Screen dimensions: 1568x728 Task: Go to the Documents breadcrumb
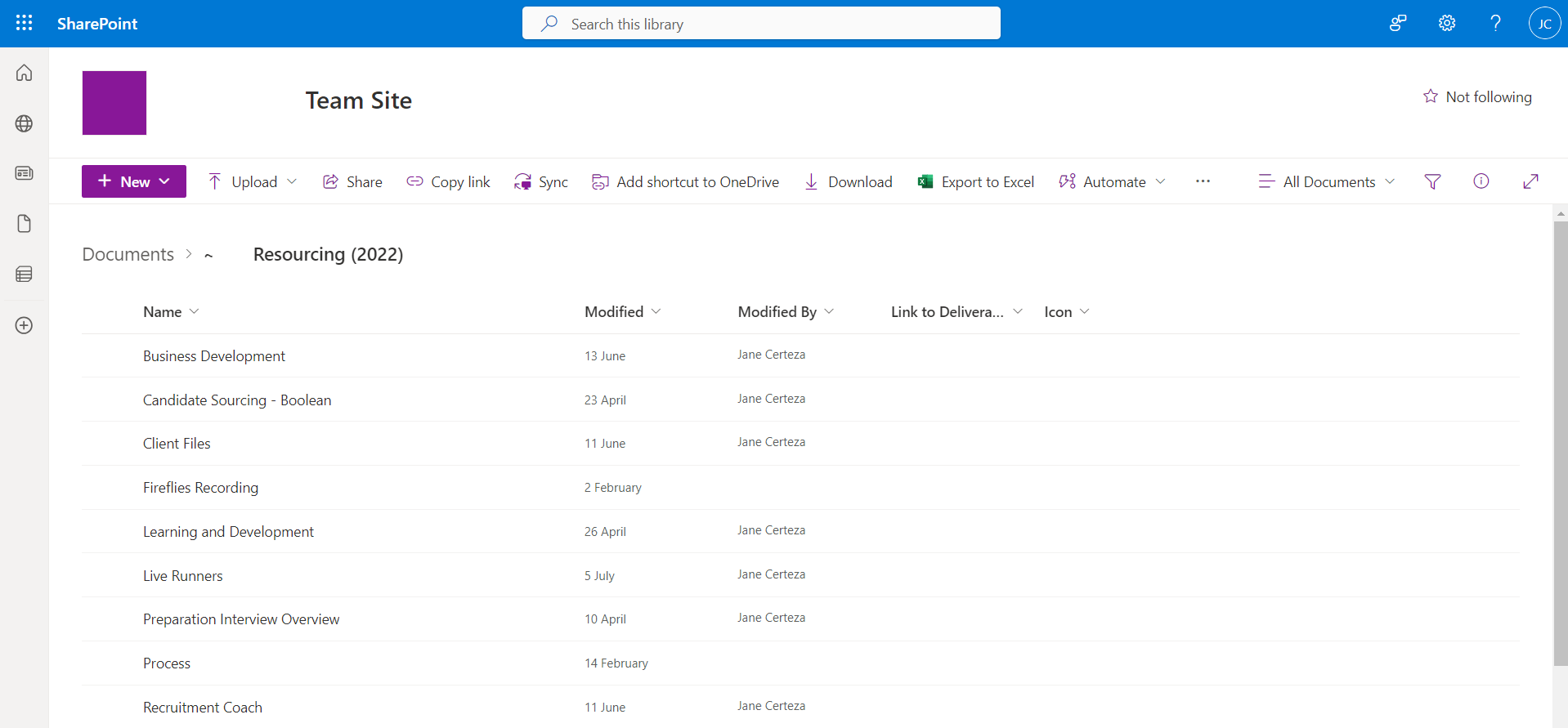pyautogui.click(x=128, y=254)
